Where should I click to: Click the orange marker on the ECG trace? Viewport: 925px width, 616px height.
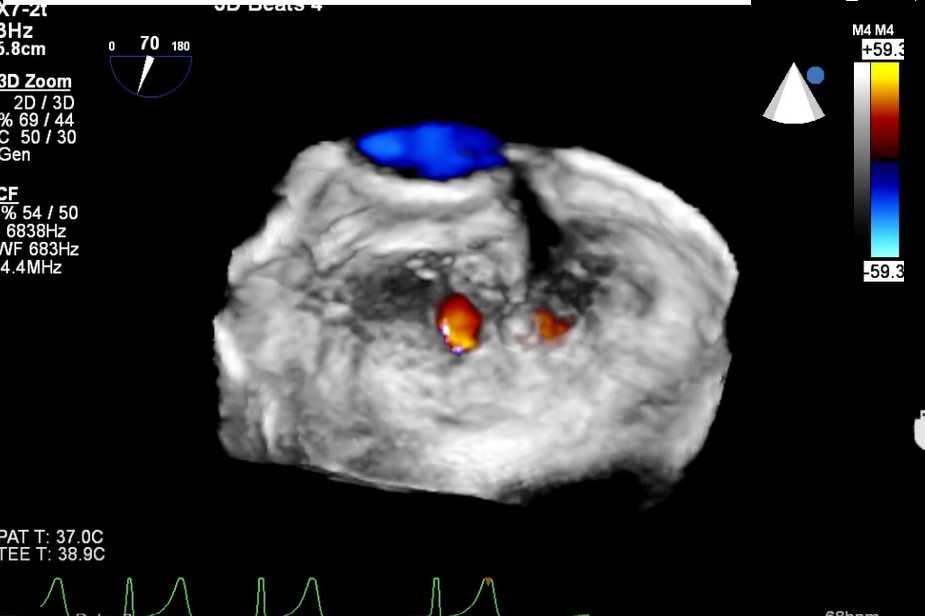(488, 581)
